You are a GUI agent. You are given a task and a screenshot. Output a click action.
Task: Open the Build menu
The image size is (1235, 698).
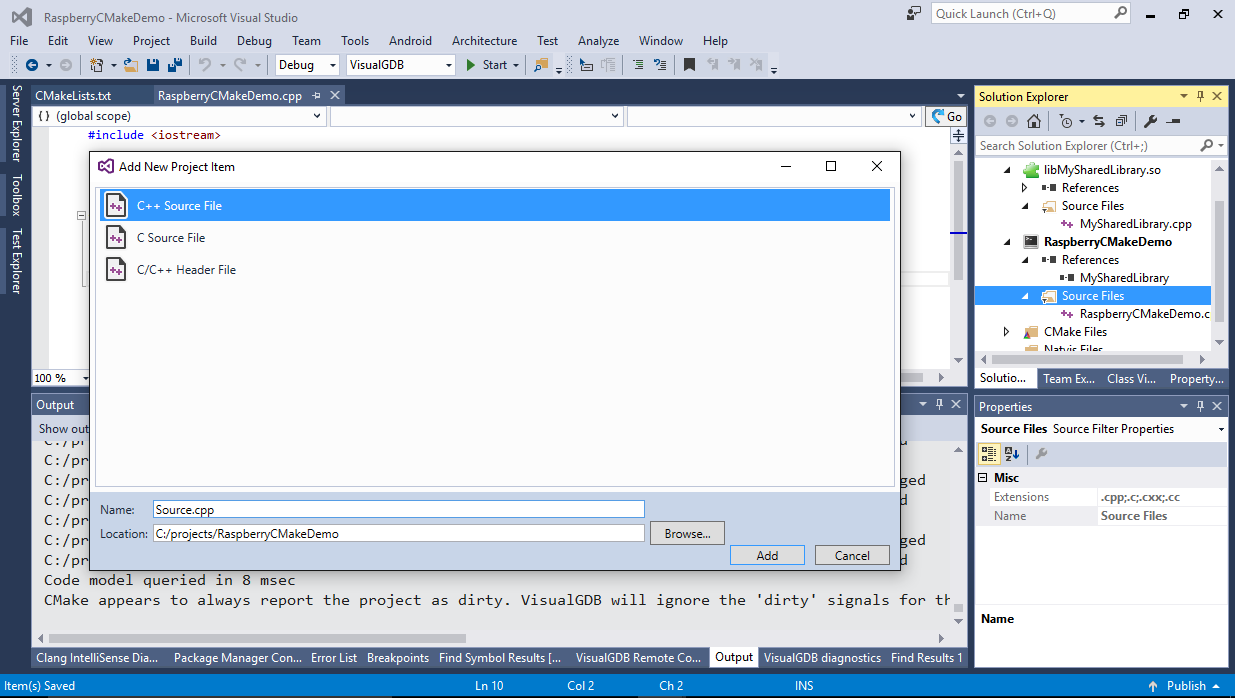tap(203, 41)
